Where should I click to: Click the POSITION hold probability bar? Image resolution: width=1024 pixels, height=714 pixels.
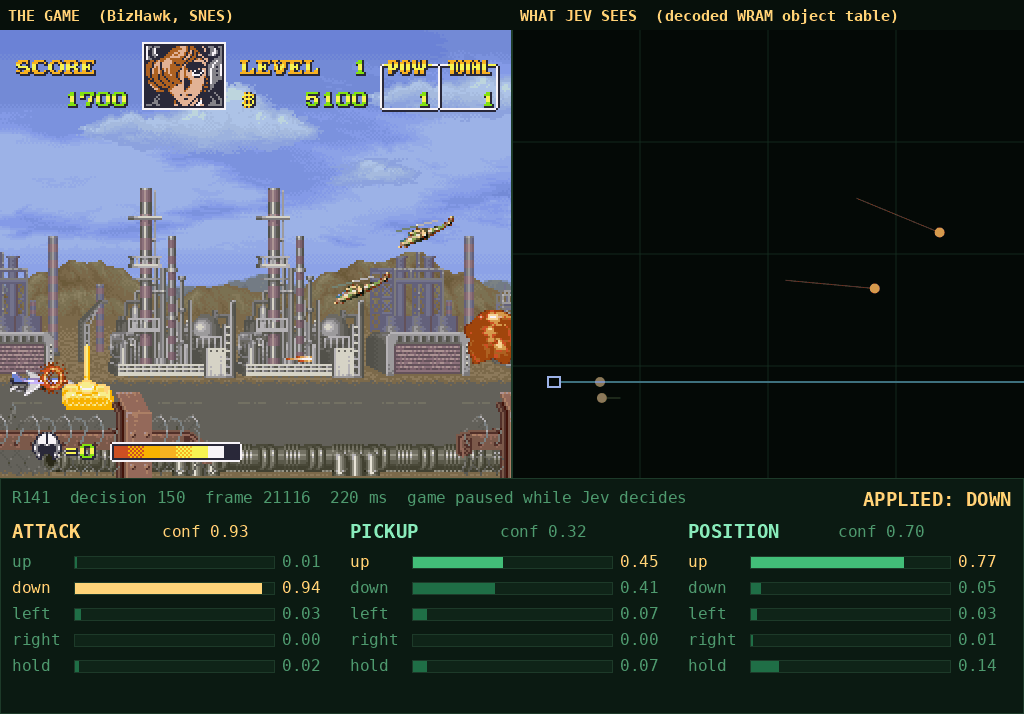(x=850, y=666)
